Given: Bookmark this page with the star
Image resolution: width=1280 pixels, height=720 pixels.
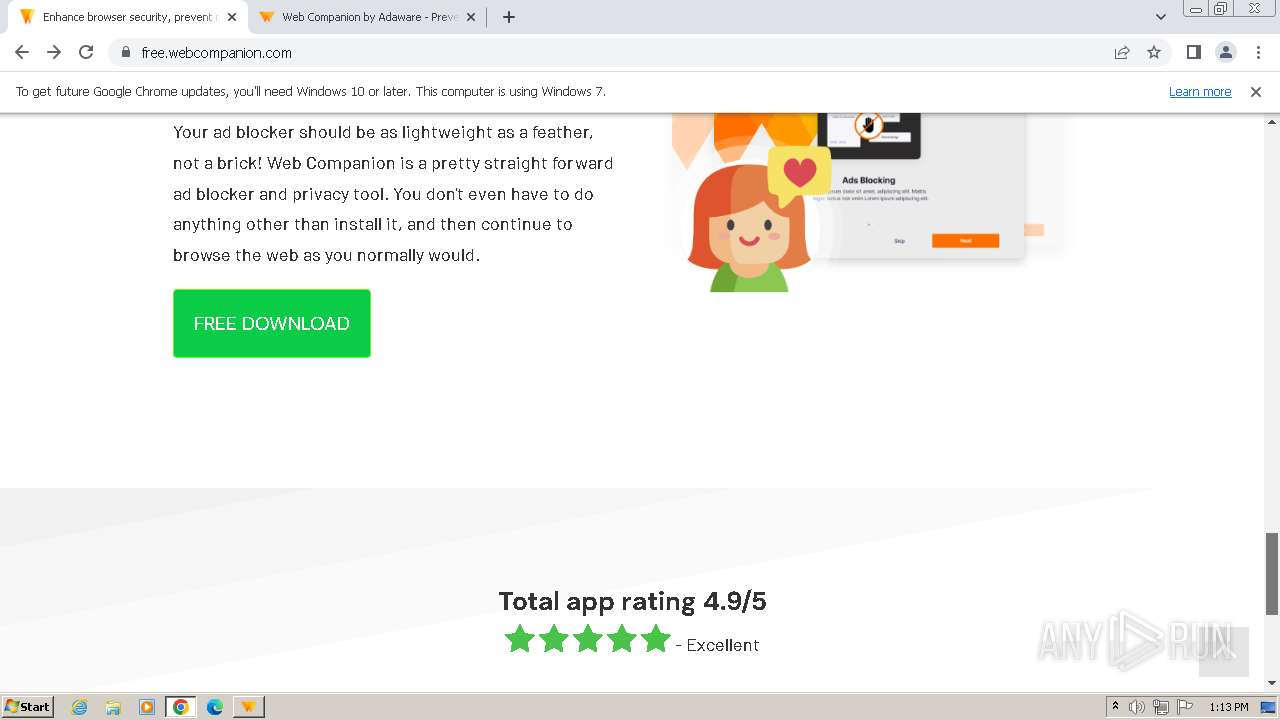Looking at the screenshot, I should [x=1154, y=52].
